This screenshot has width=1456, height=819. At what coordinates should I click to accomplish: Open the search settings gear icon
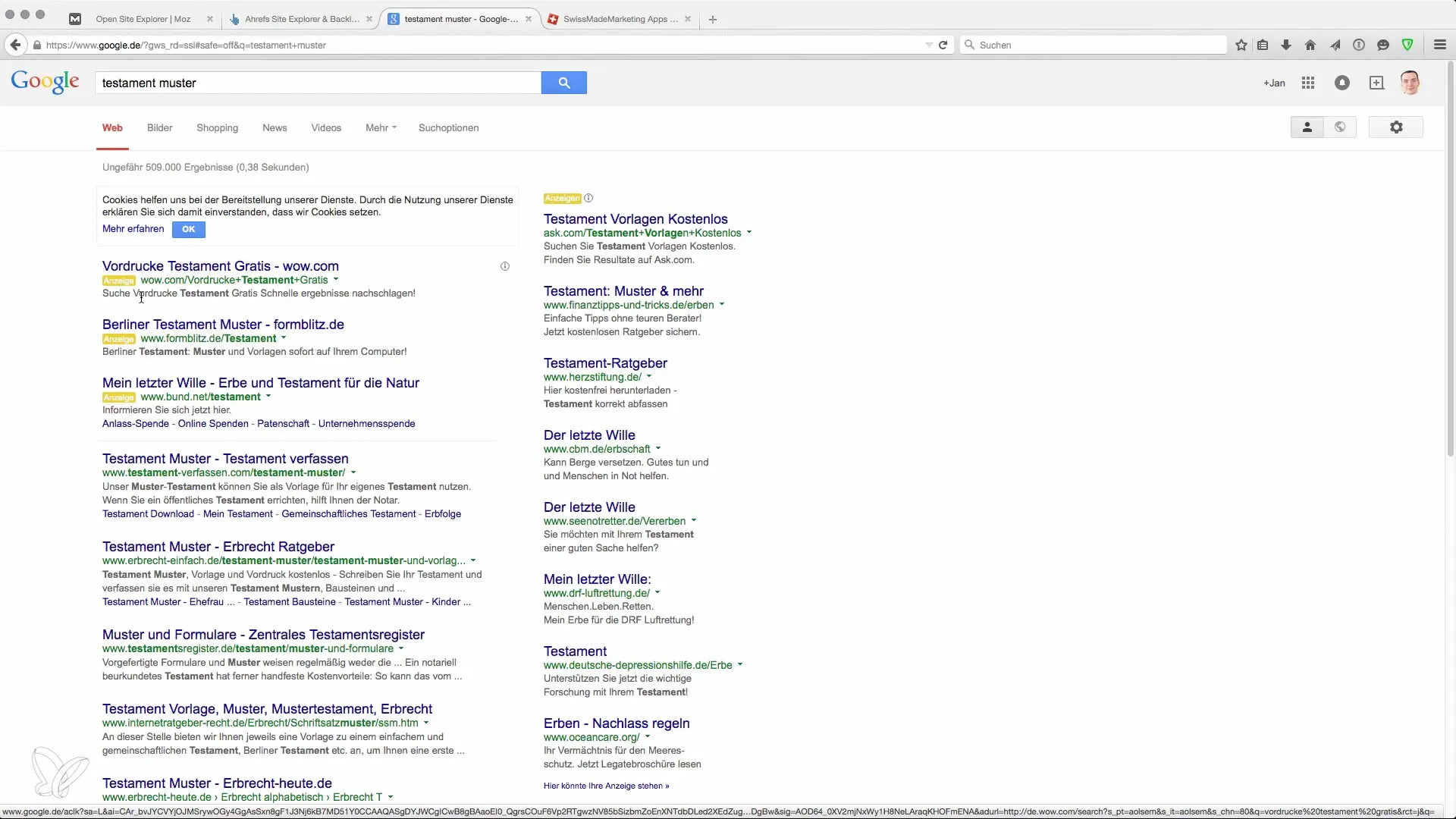pyautogui.click(x=1396, y=127)
